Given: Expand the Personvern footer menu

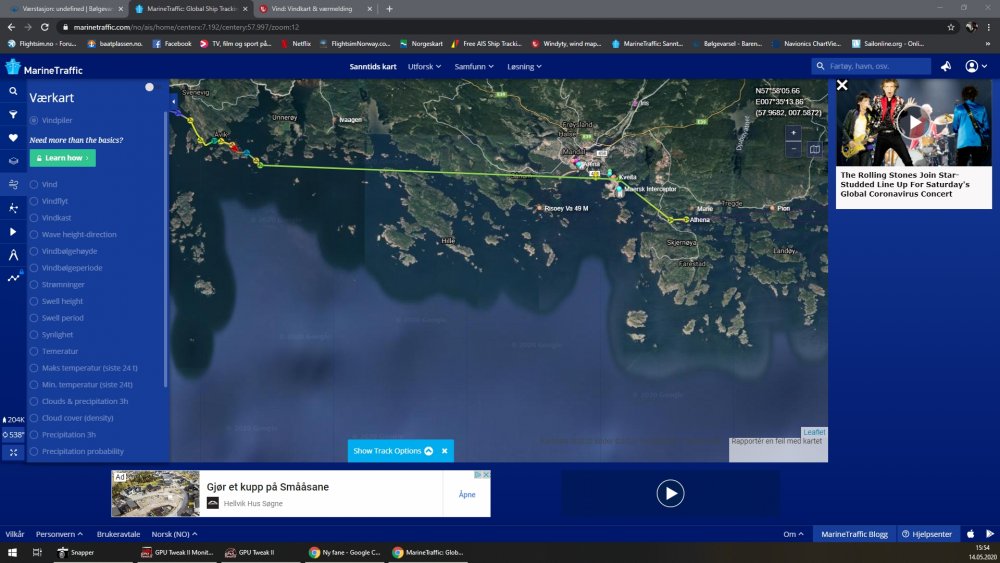Looking at the screenshot, I should pyautogui.click(x=59, y=534).
